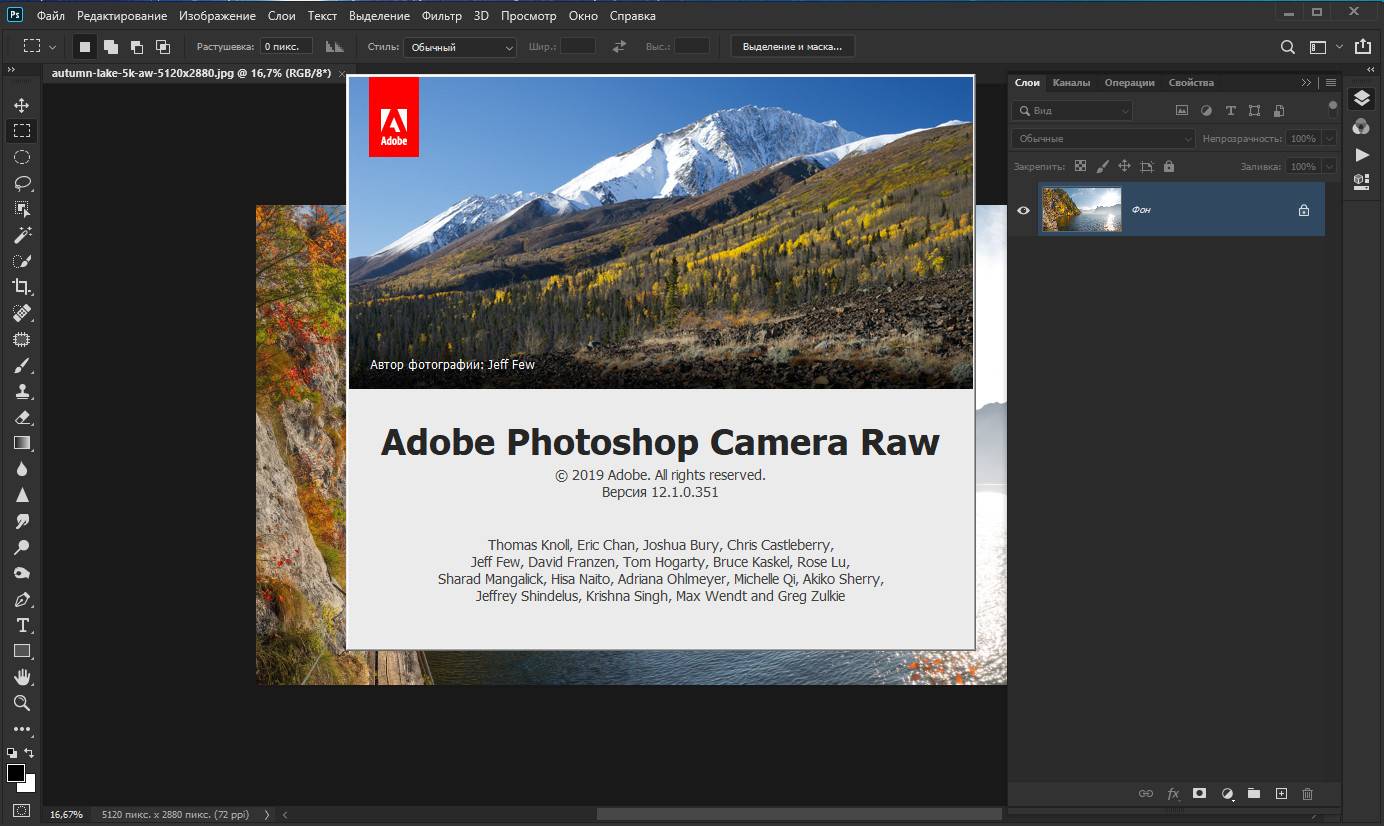Select the Object Selection tool

pos(21,209)
